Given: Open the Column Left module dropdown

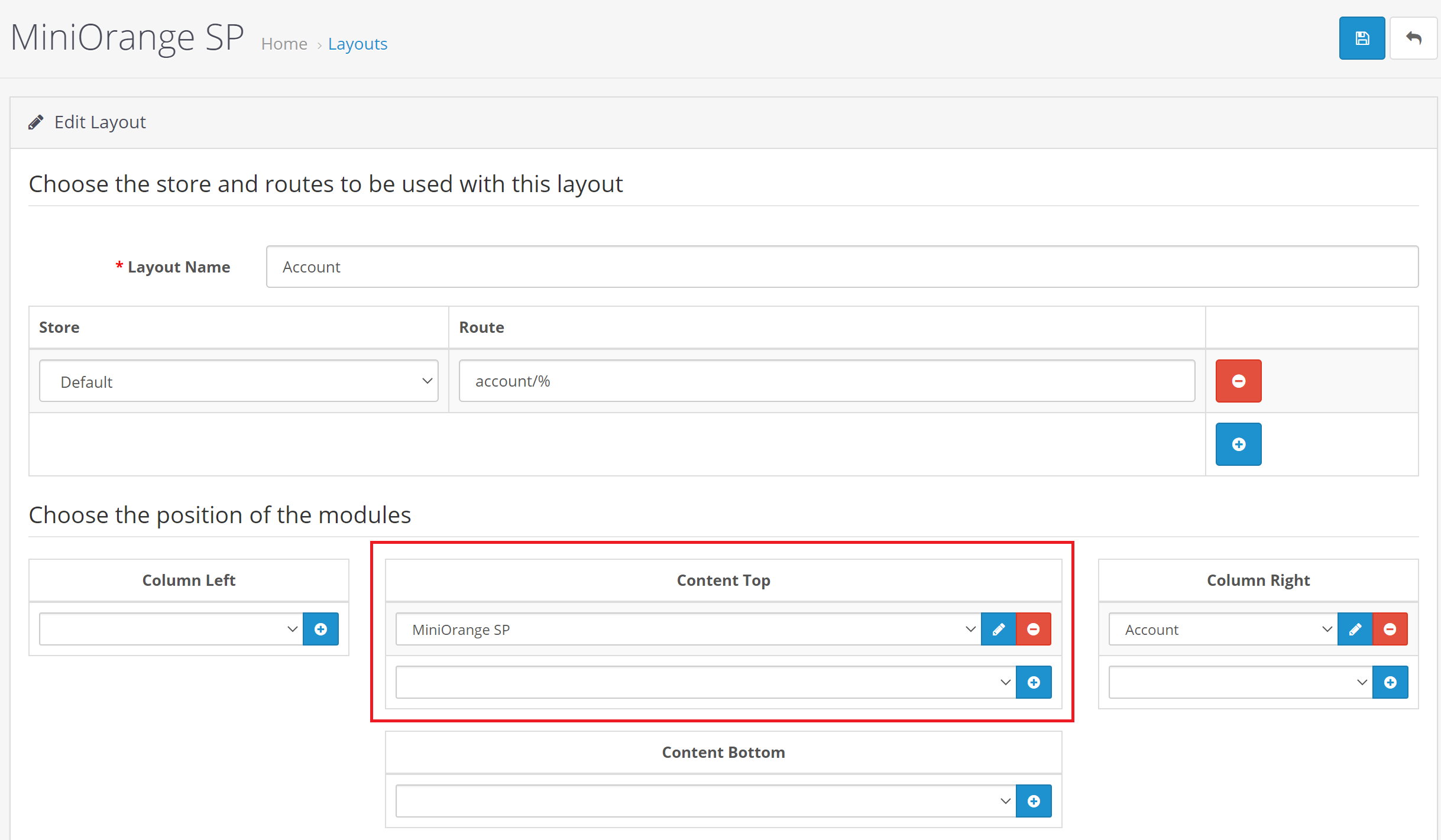Looking at the screenshot, I should [171, 629].
